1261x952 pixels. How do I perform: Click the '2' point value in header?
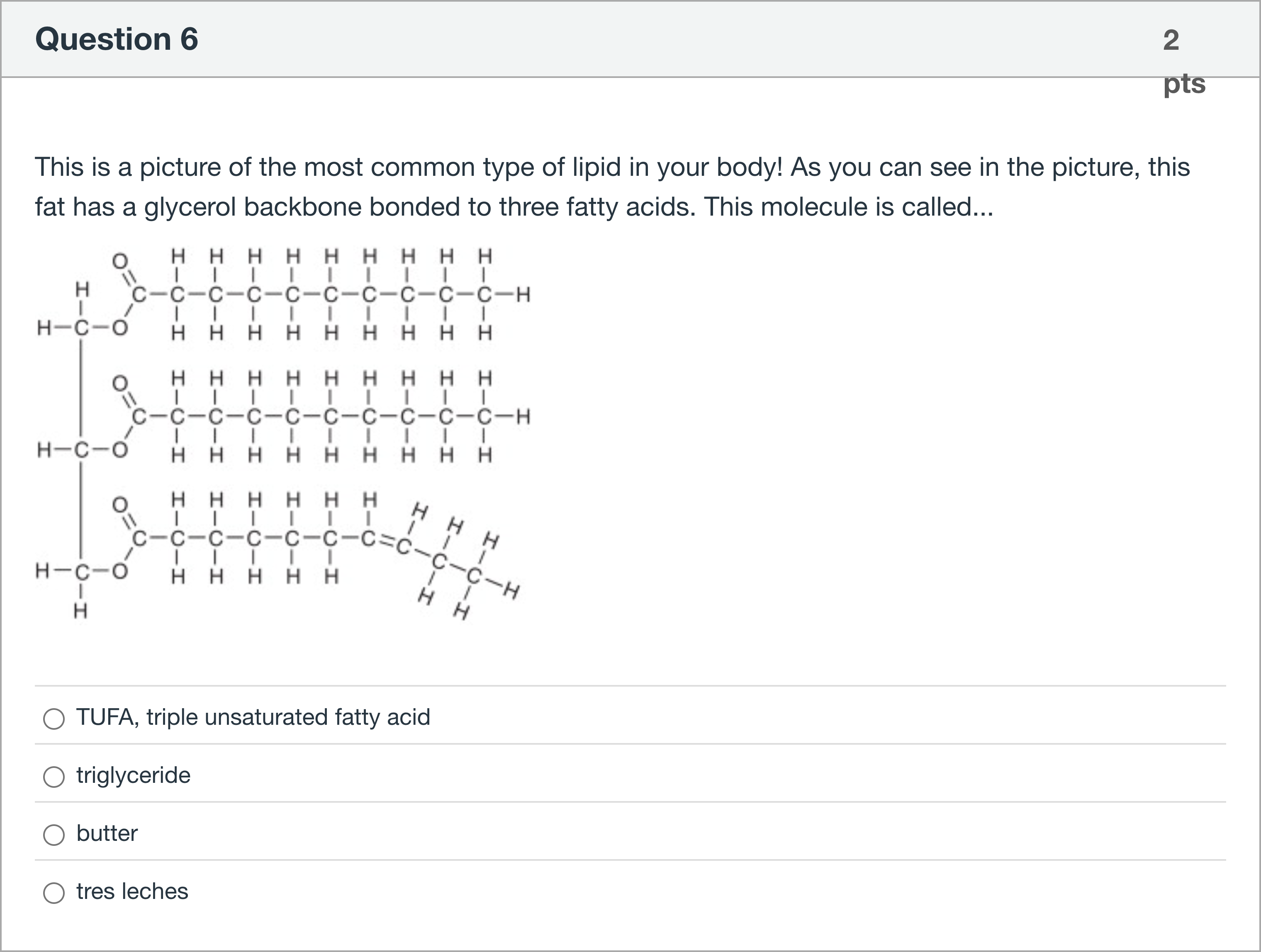point(1171,40)
